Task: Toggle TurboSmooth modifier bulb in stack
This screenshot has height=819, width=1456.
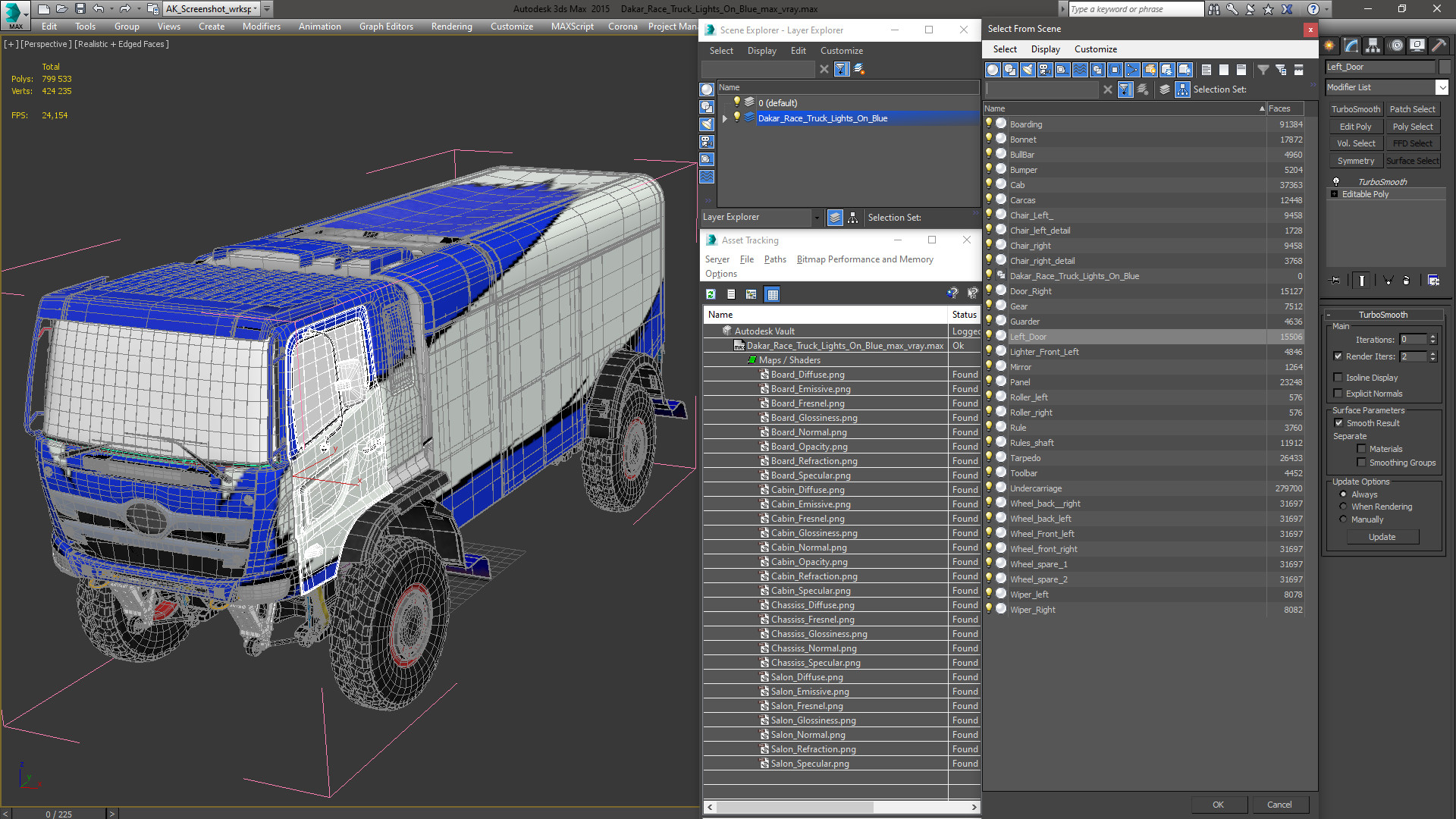Action: [1336, 182]
